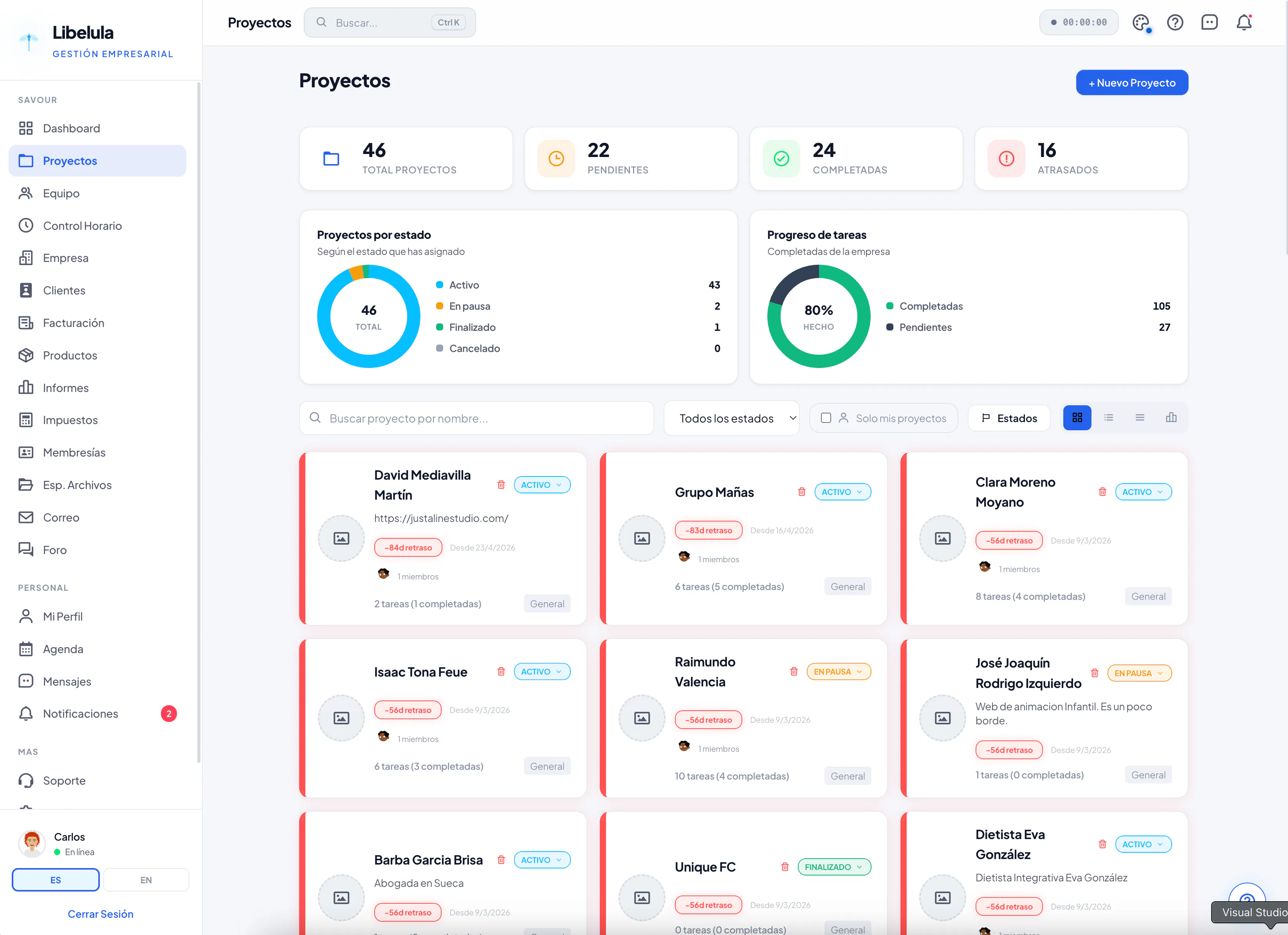
Task: Open the help question mark icon
Action: [1175, 23]
